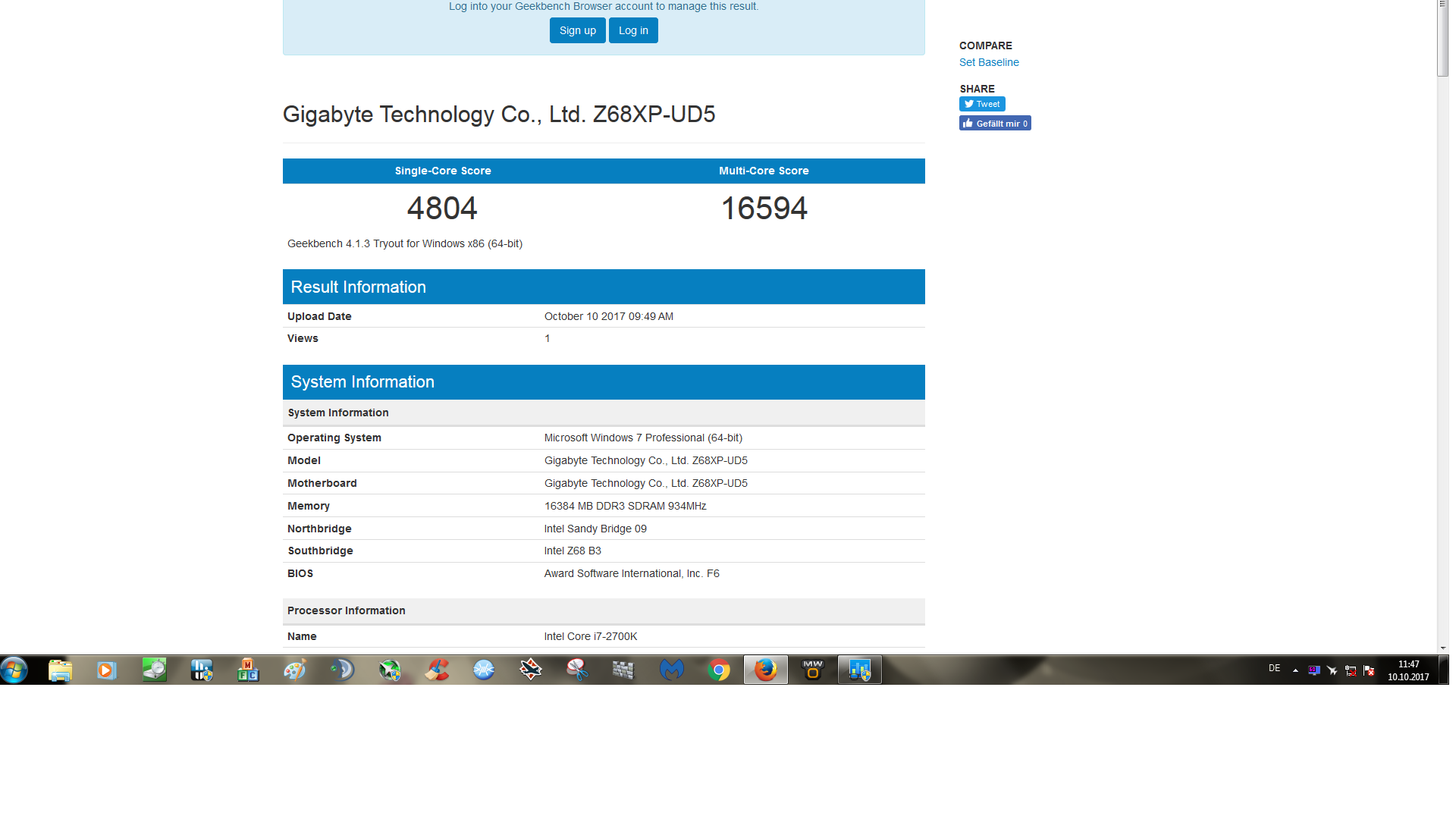Open the MW taskbar application
The height and width of the screenshot is (819, 1456).
[813, 670]
